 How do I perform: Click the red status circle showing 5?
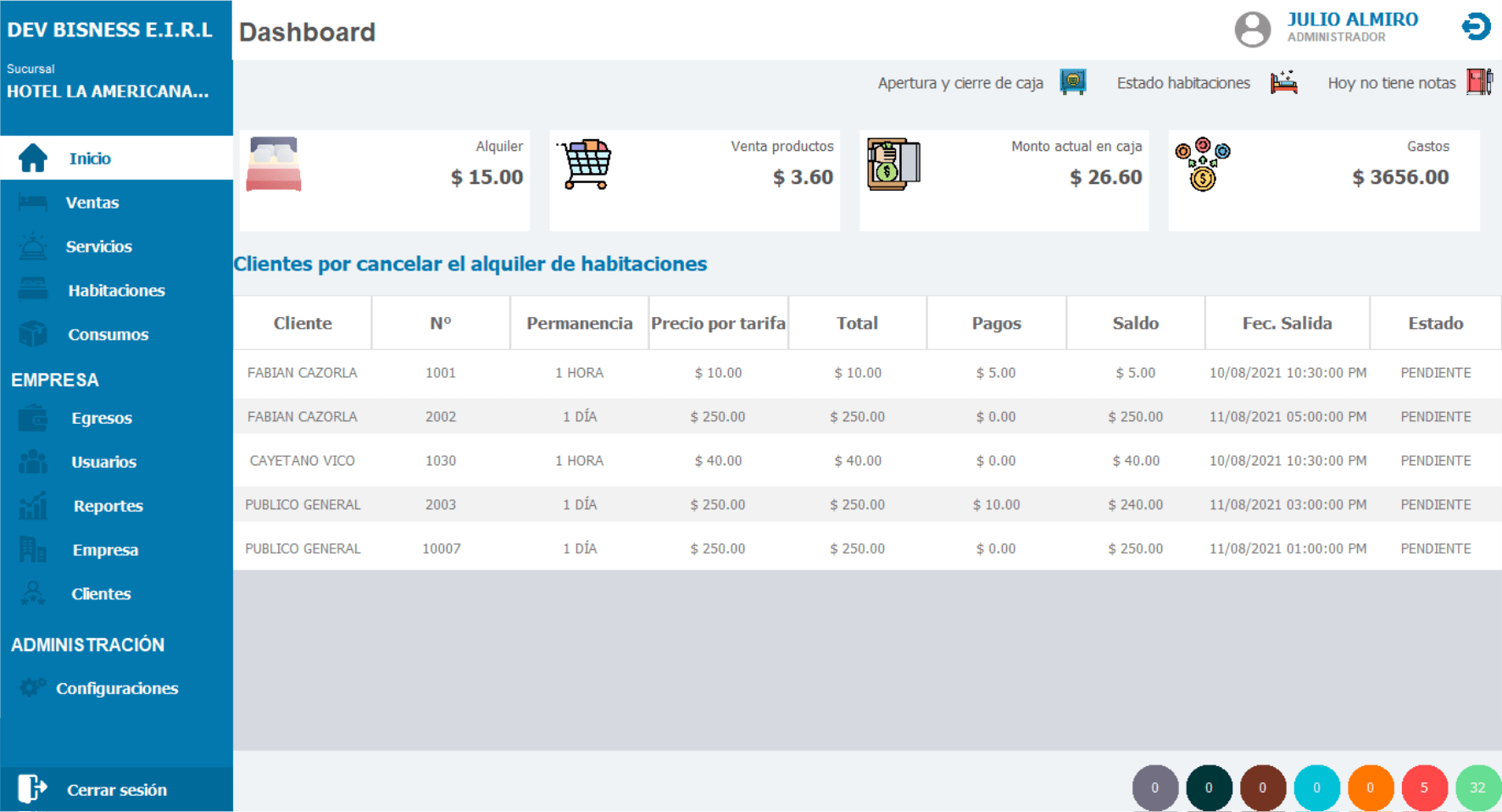[1424, 787]
